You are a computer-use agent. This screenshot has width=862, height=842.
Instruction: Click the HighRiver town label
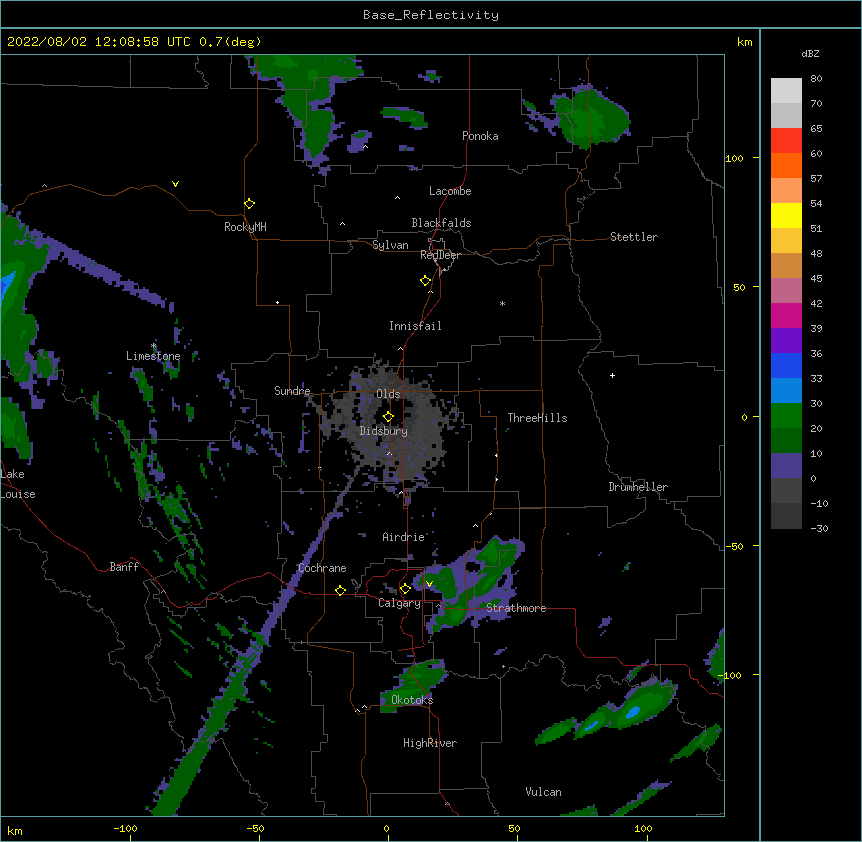pyautogui.click(x=430, y=743)
